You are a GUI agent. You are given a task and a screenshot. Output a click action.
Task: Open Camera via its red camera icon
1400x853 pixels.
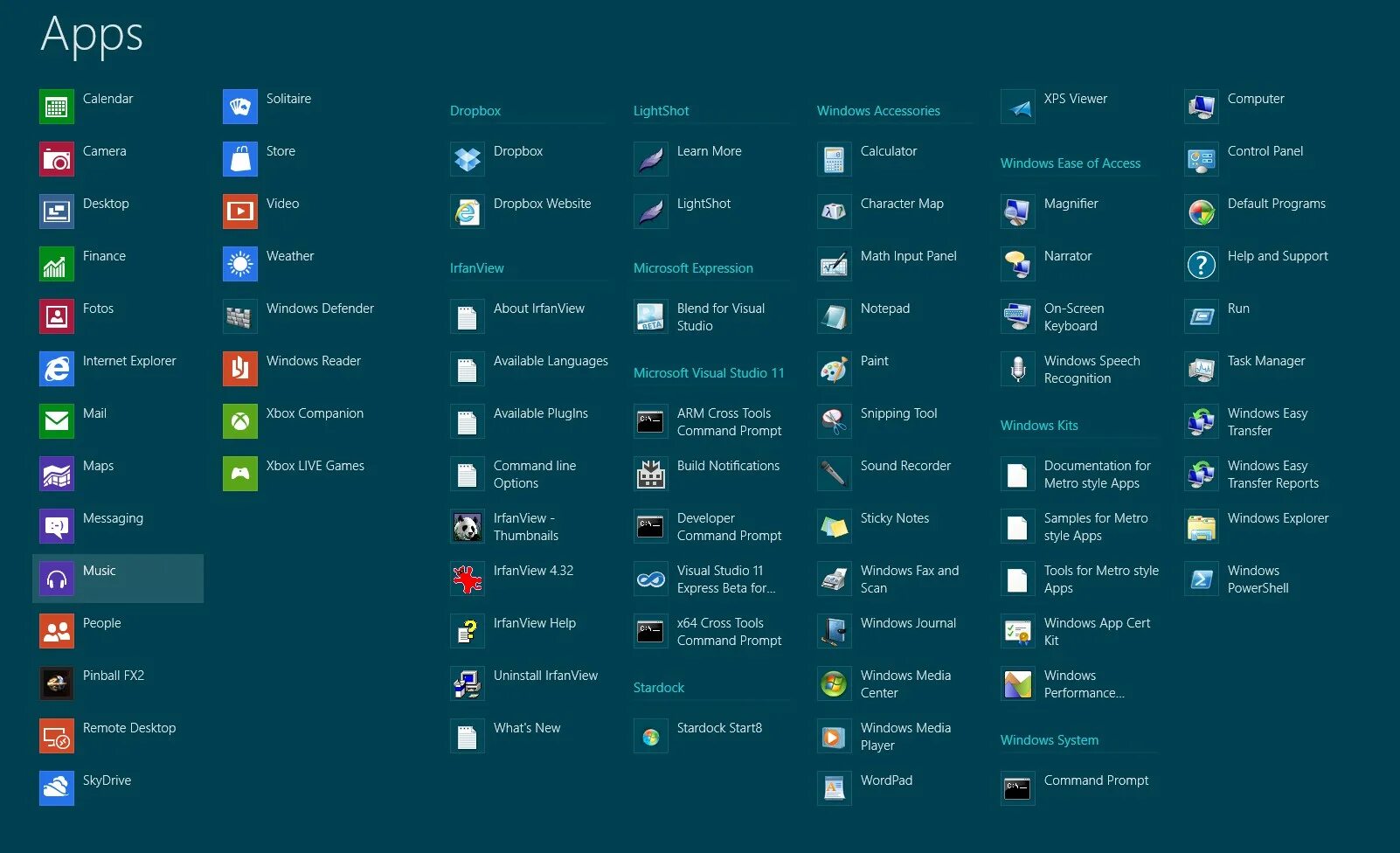57,159
